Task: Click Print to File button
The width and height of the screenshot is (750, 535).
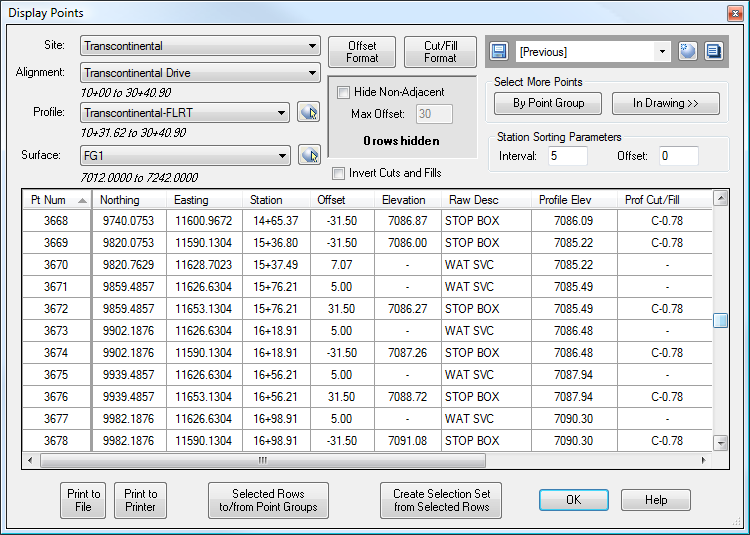Action: (83, 500)
